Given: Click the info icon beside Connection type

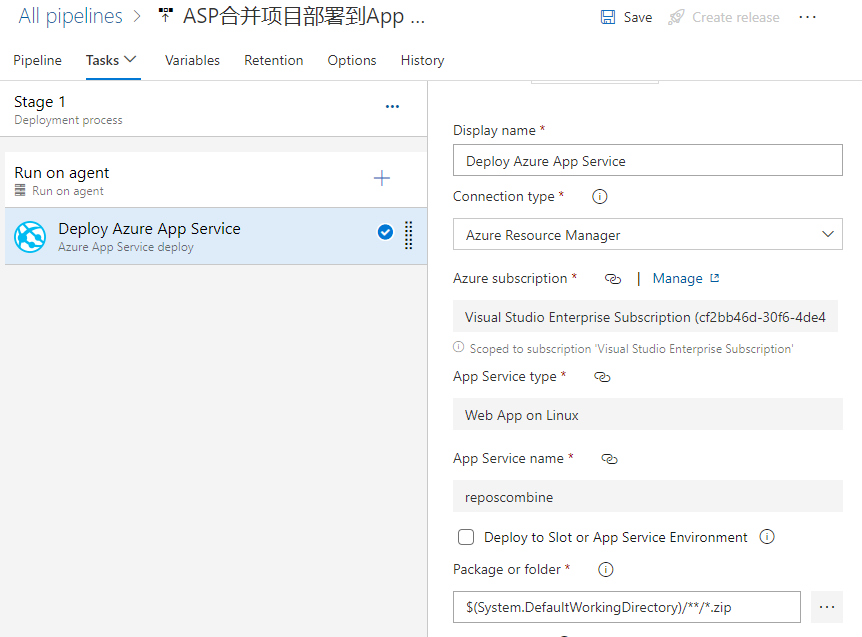Looking at the screenshot, I should point(598,196).
